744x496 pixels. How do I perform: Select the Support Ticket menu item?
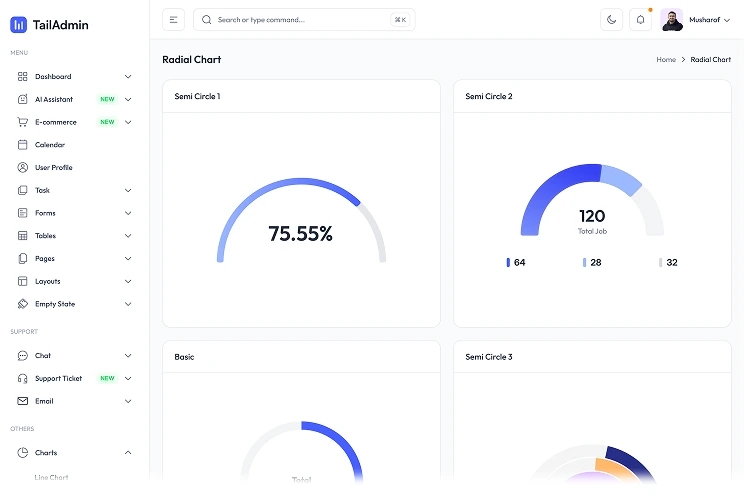[x=74, y=378]
